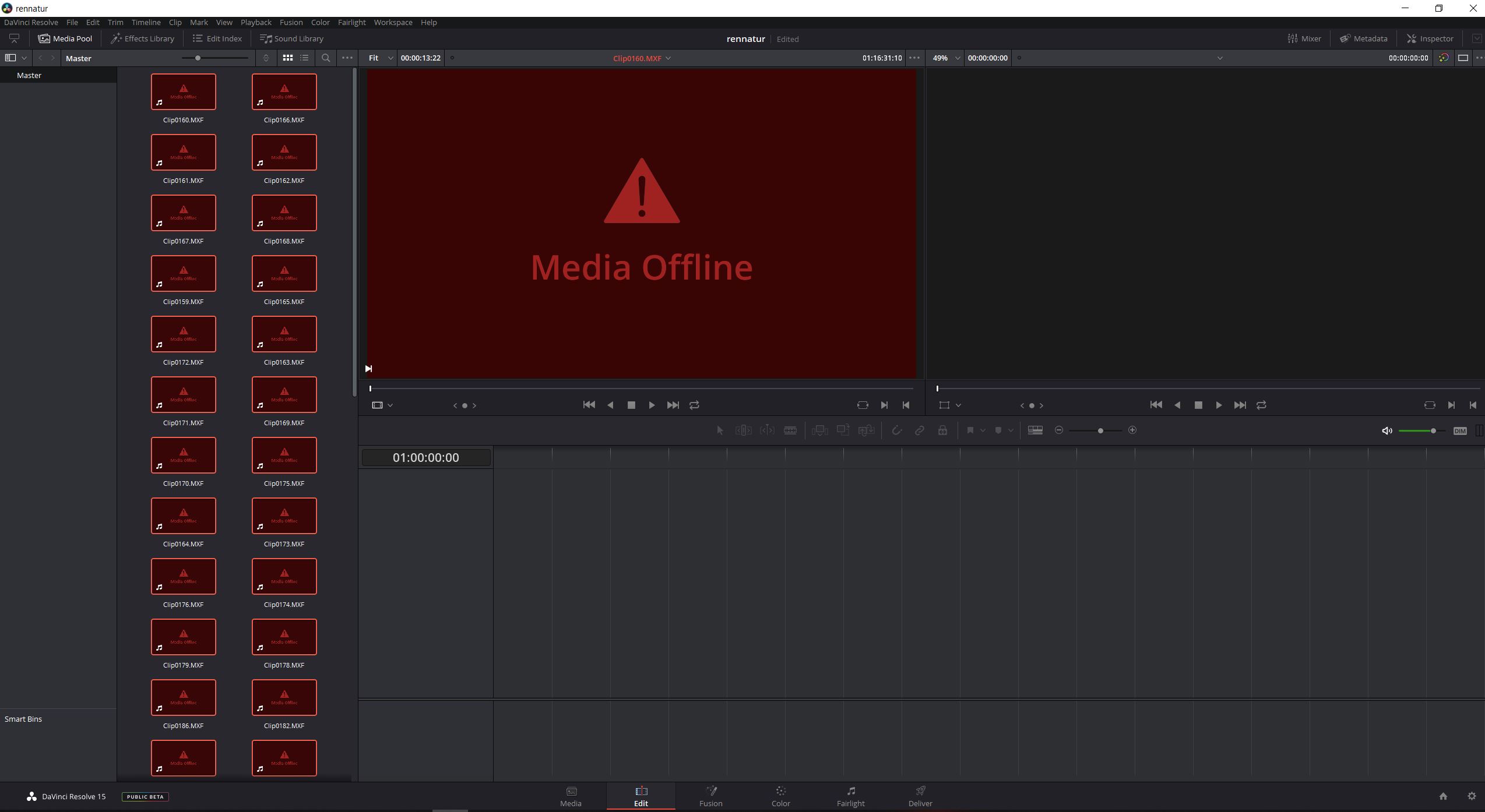Open the marker color dropdown arrow
Screen dimensions: 1485x812
coord(1011,430)
